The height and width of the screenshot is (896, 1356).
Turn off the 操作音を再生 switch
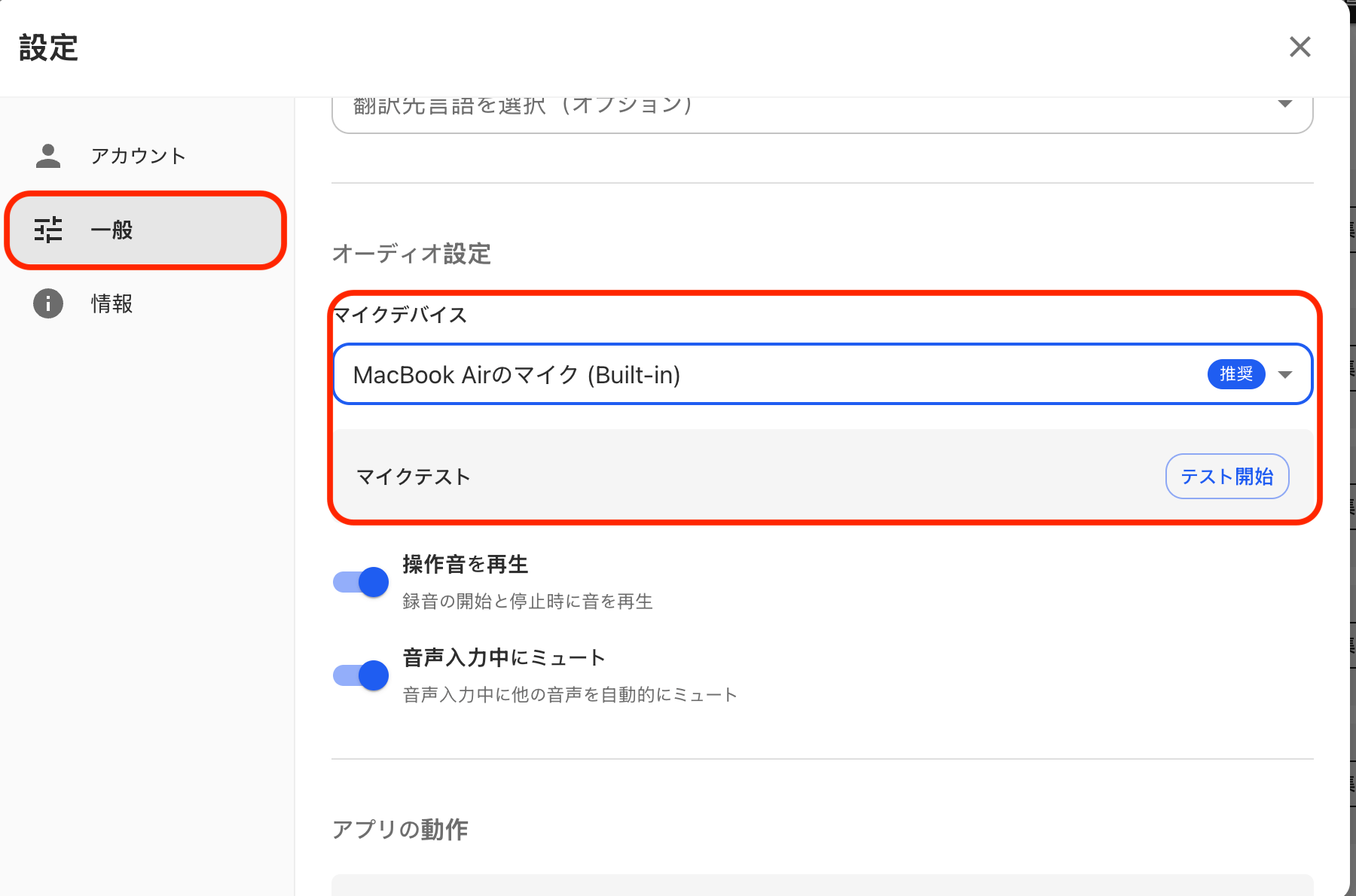tap(361, 582)
